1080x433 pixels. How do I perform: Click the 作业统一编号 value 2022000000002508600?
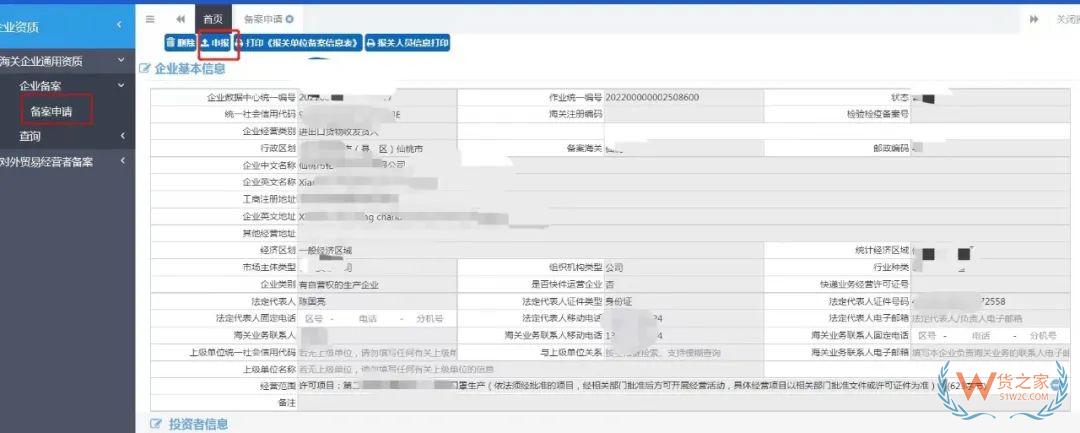pos(652,97)
